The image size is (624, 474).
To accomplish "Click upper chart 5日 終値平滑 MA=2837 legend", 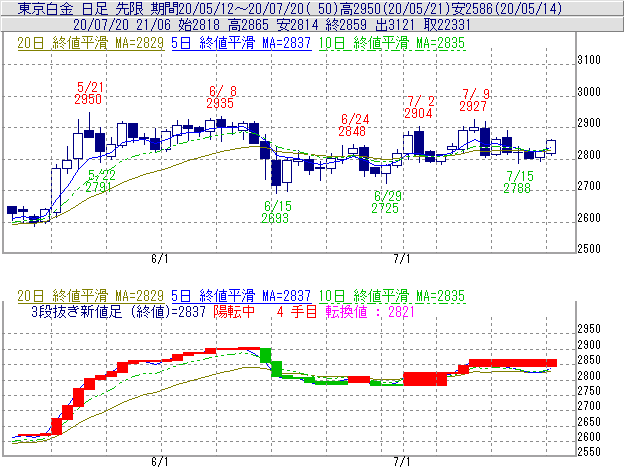I will (241, 43).
